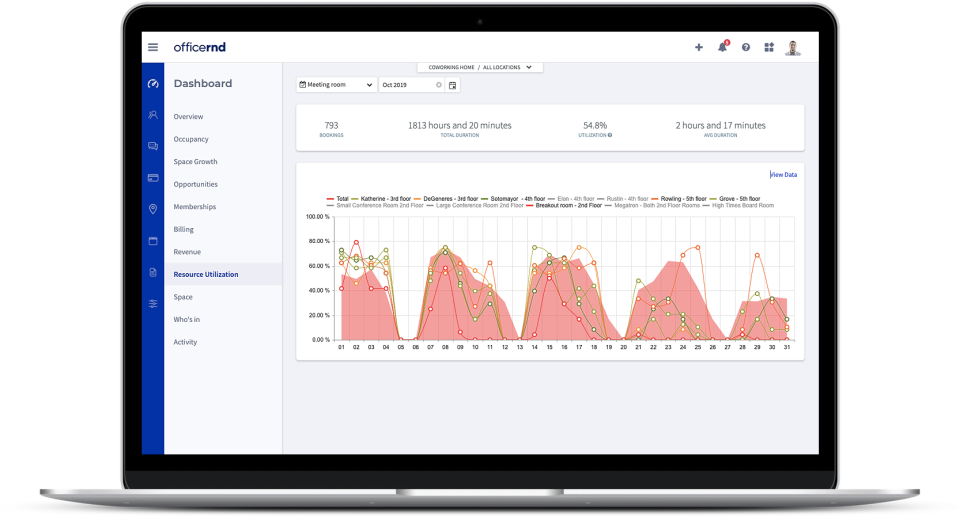Open the calendar picker beside Oct 2019

452,85
